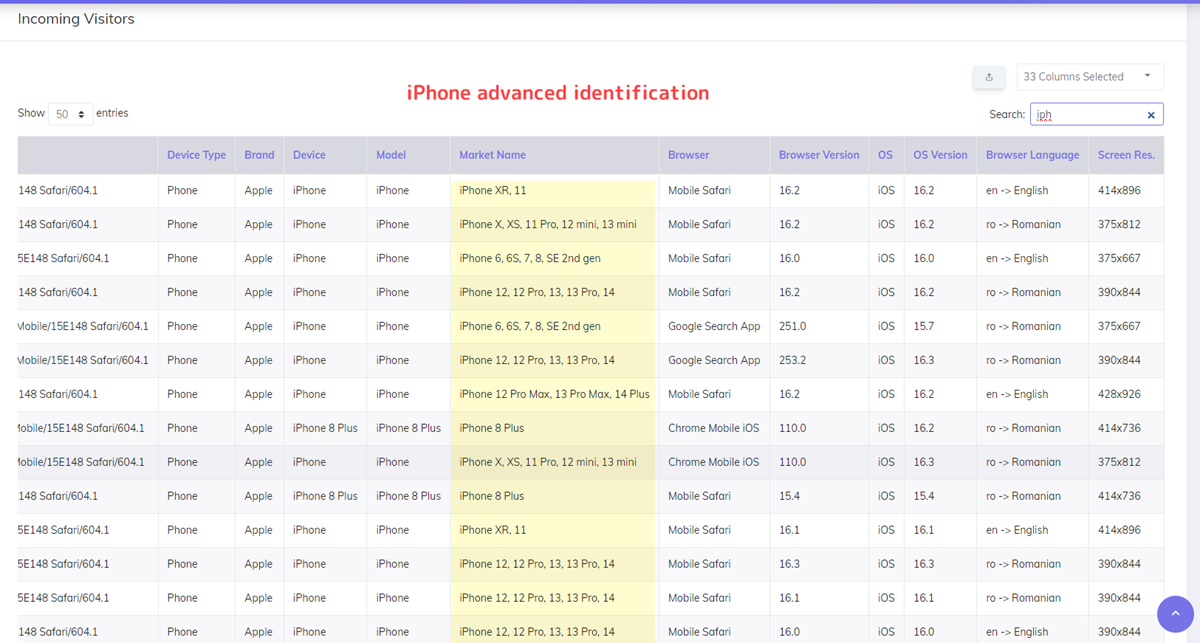Viewport: 1200px width, 643px height.
Task: Click the export/upload icon
Action: pyautogui.click(x=988, y=77)
